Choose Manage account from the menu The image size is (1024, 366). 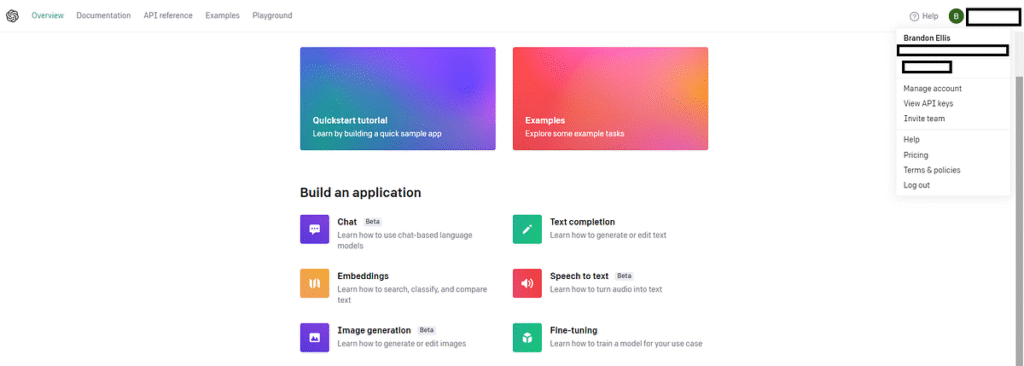click(x=932, y=88)
